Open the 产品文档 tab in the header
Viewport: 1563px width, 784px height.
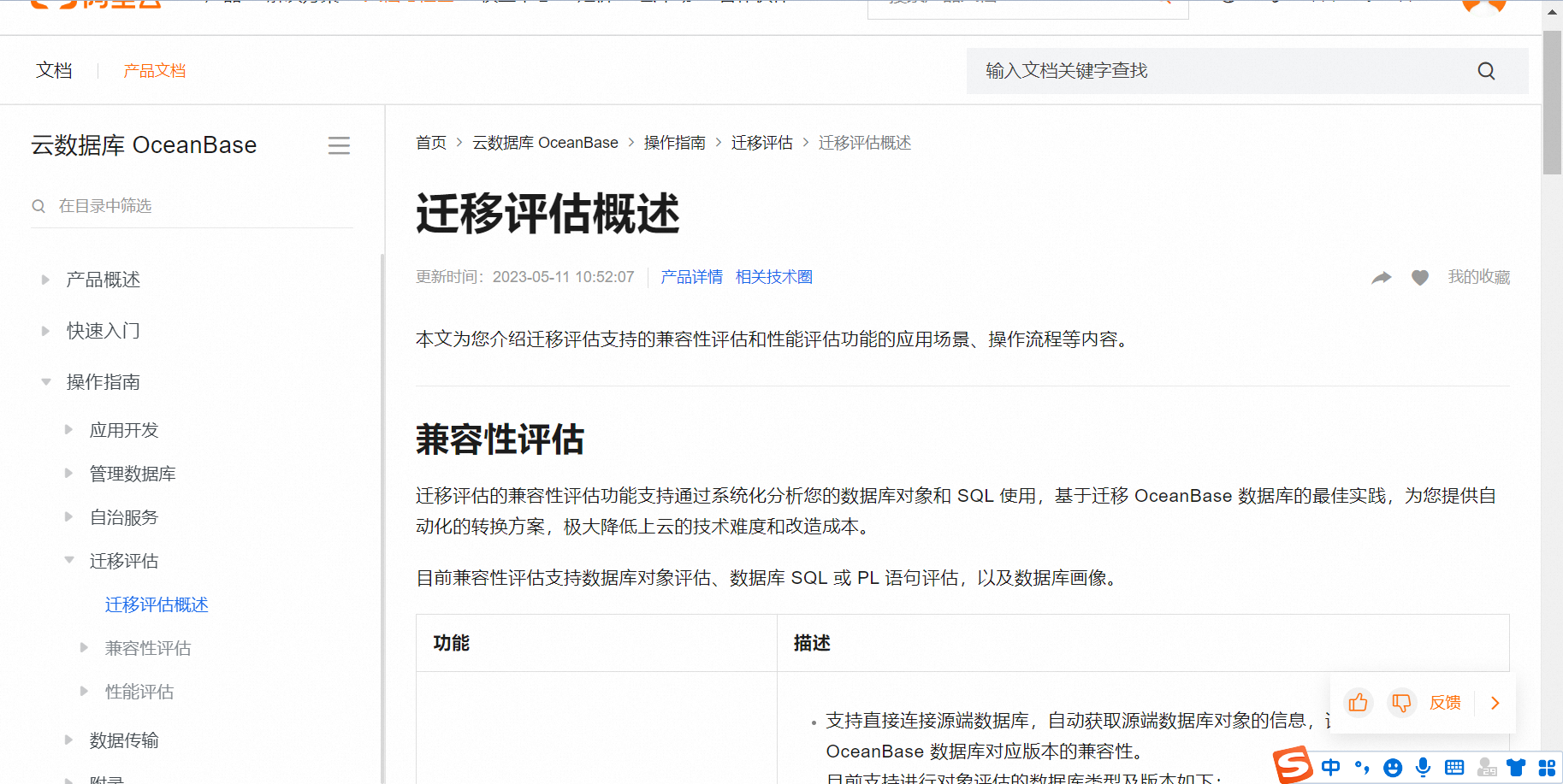154,71
